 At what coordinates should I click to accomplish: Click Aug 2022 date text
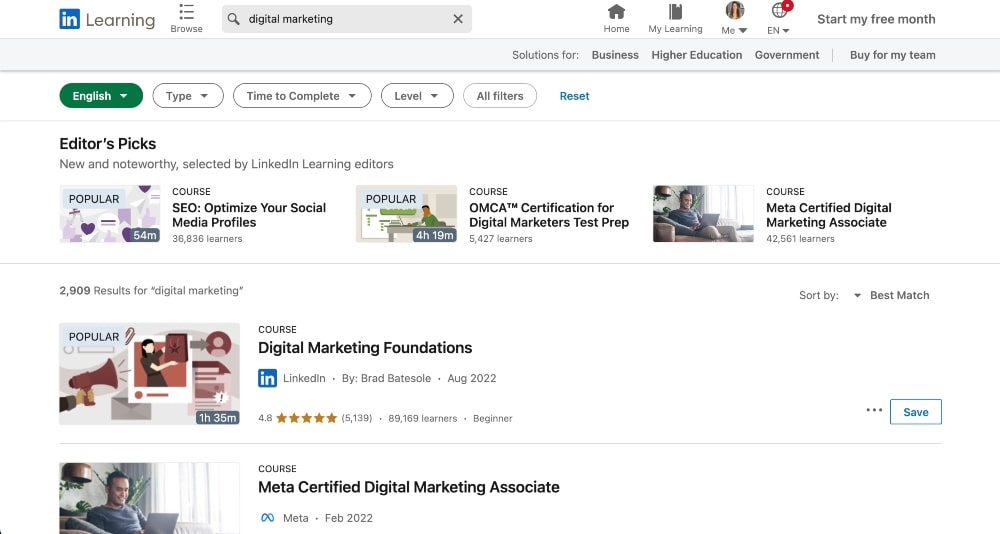tap(471, 378)
